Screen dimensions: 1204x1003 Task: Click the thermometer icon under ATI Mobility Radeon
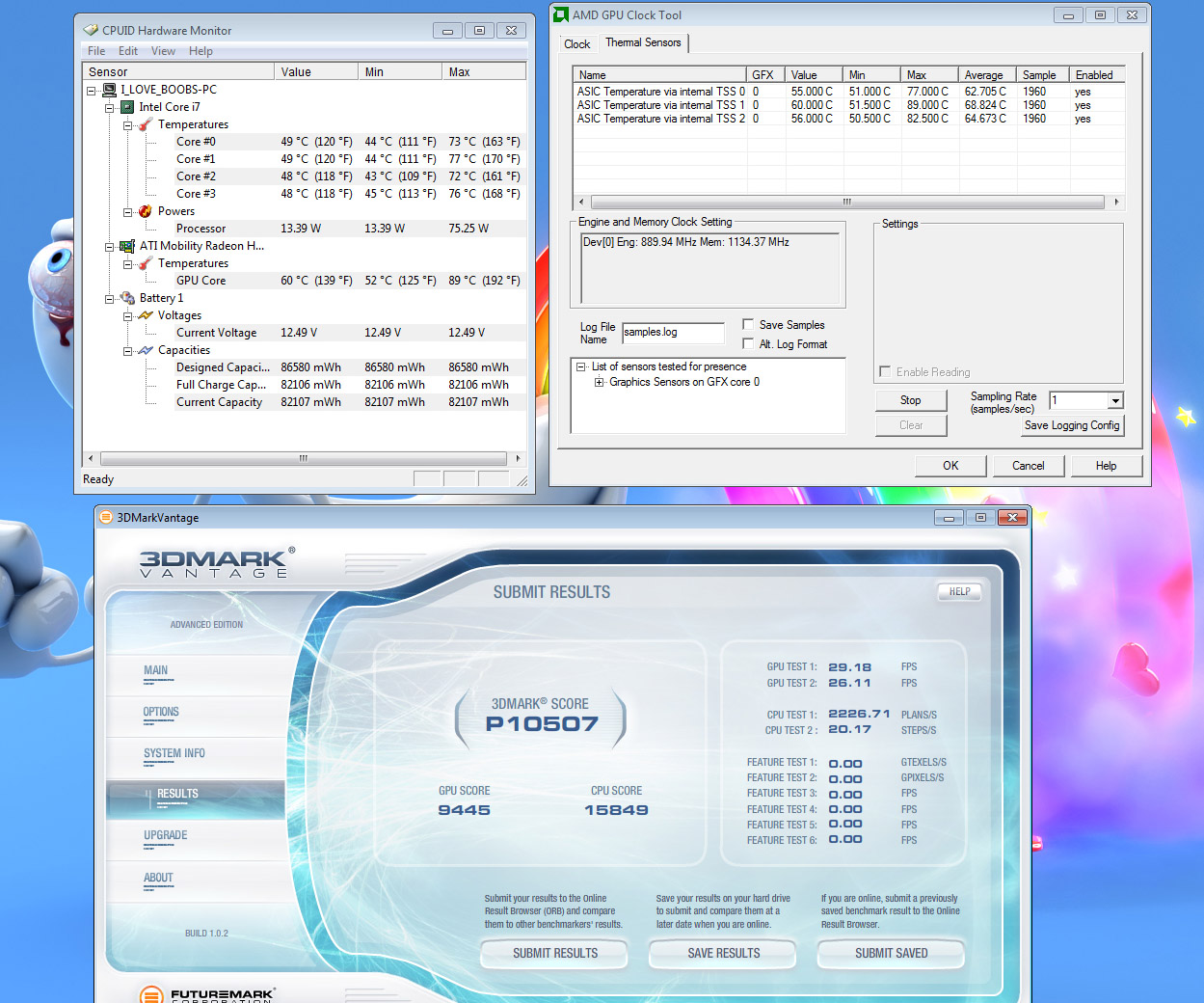pyautogui.click(x=146, y=263)
